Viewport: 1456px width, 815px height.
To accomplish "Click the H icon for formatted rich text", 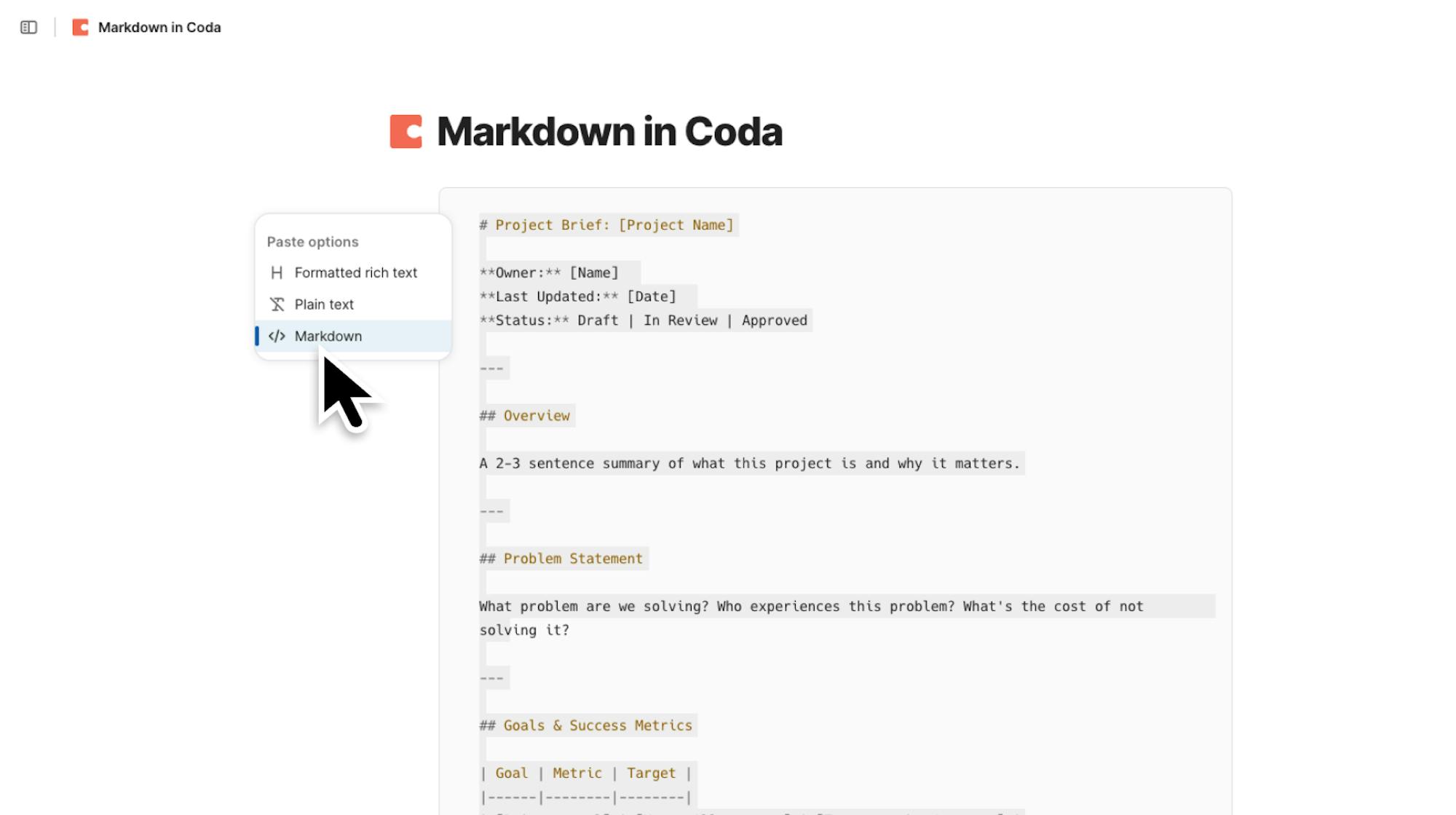I will coord(277,273).
